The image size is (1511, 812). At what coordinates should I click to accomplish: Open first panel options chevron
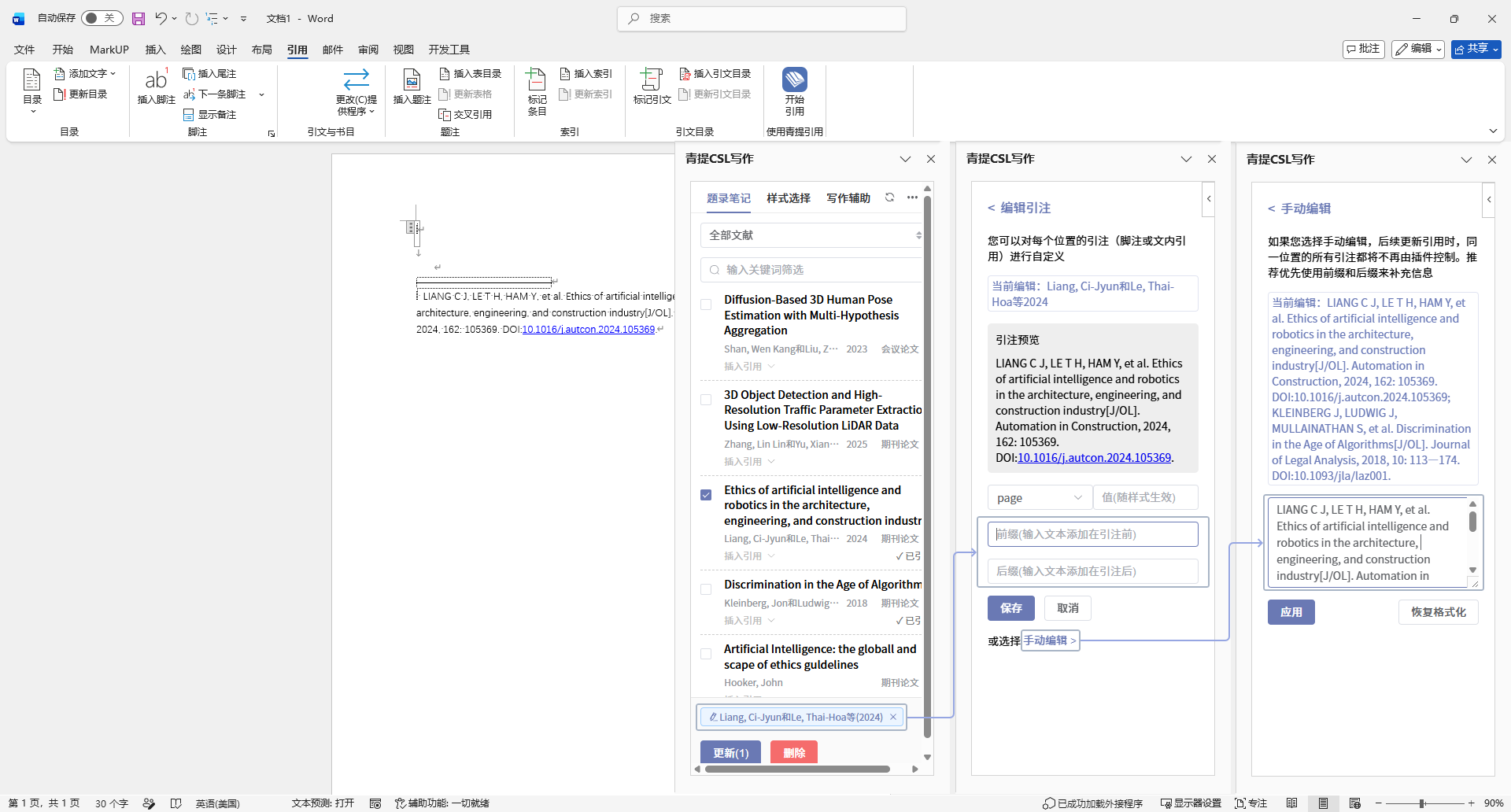[x=905, y=159]
